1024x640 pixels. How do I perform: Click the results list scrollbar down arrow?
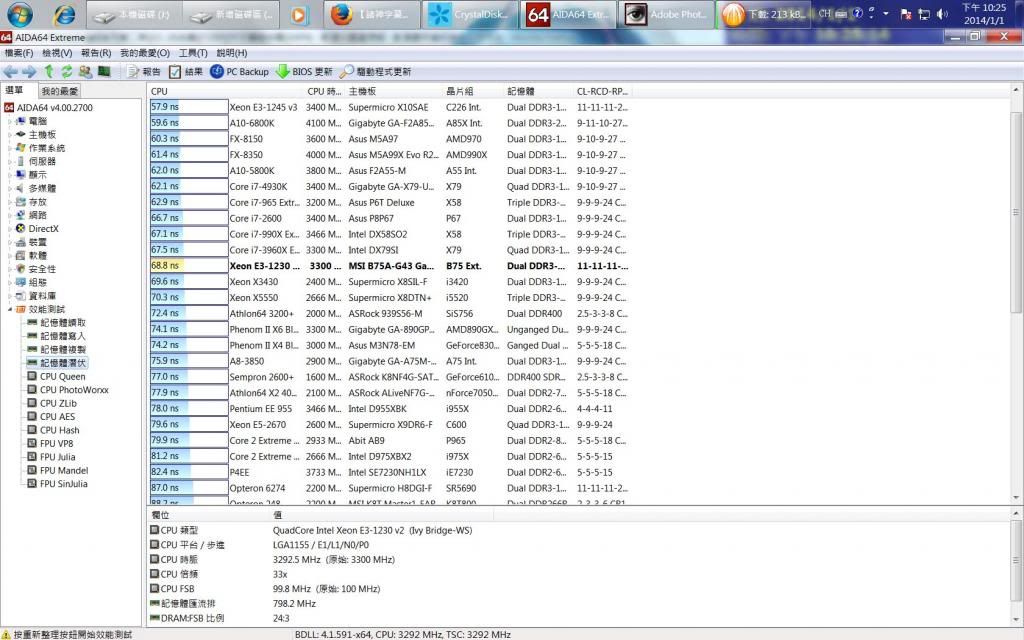[1016, 498]
